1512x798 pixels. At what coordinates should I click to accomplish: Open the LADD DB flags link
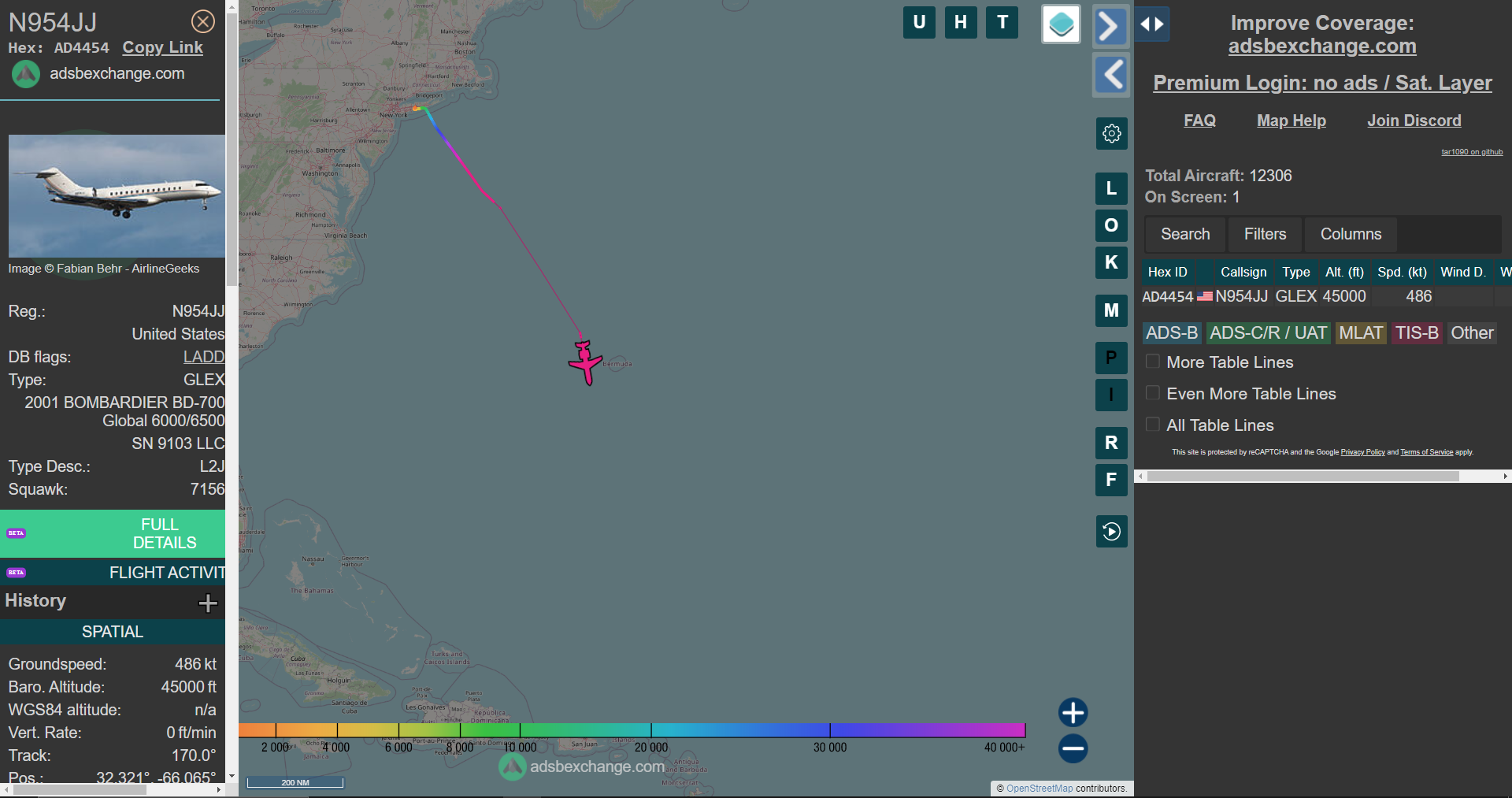[x=204, y=357]
